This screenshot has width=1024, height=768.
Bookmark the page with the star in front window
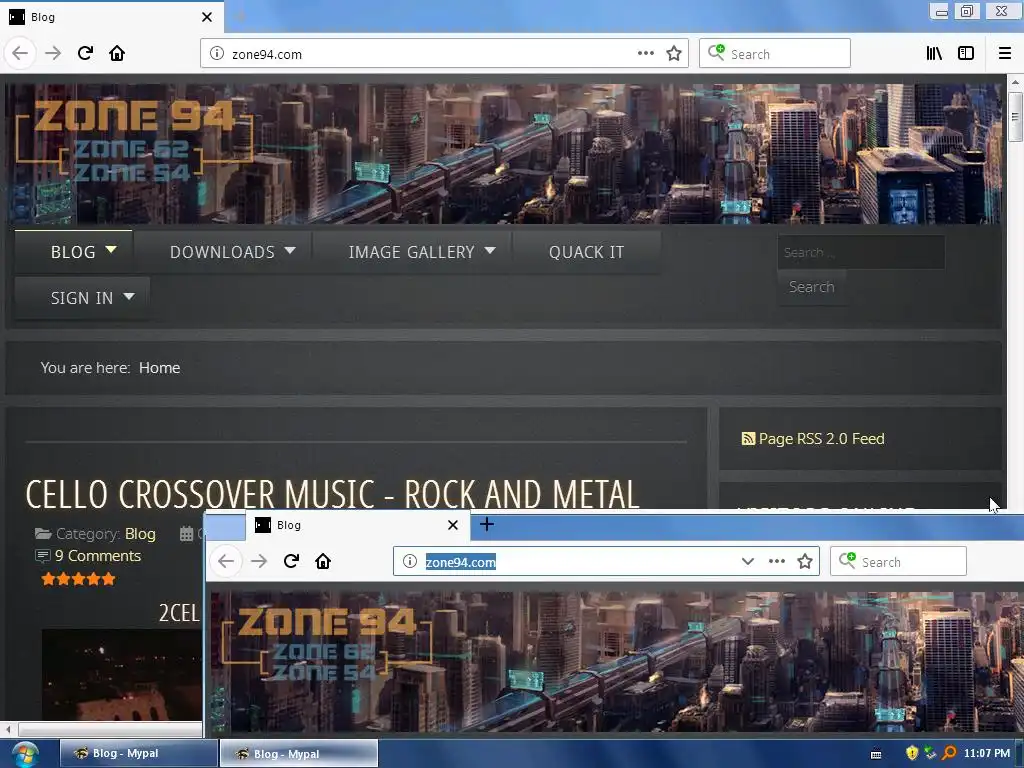point(805,561)
